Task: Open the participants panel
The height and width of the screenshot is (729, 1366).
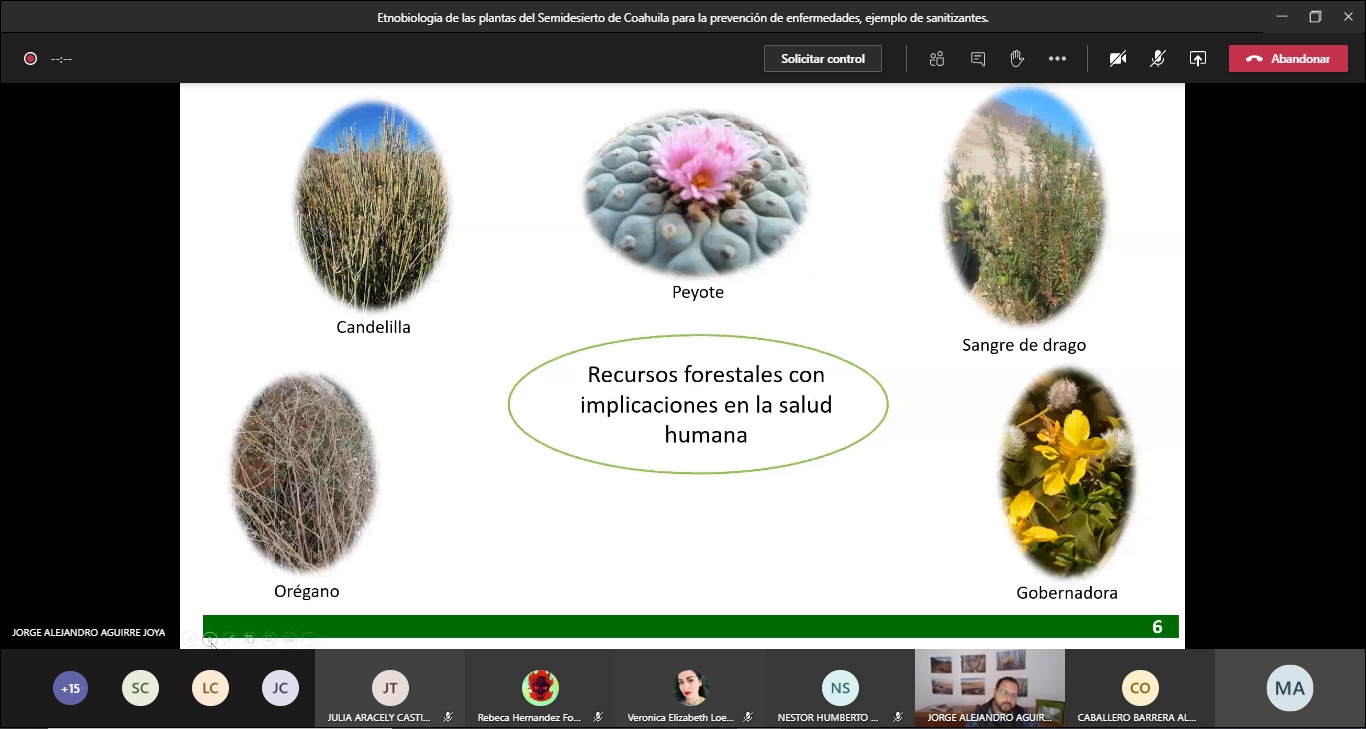Action: click(x=937, y=59)
